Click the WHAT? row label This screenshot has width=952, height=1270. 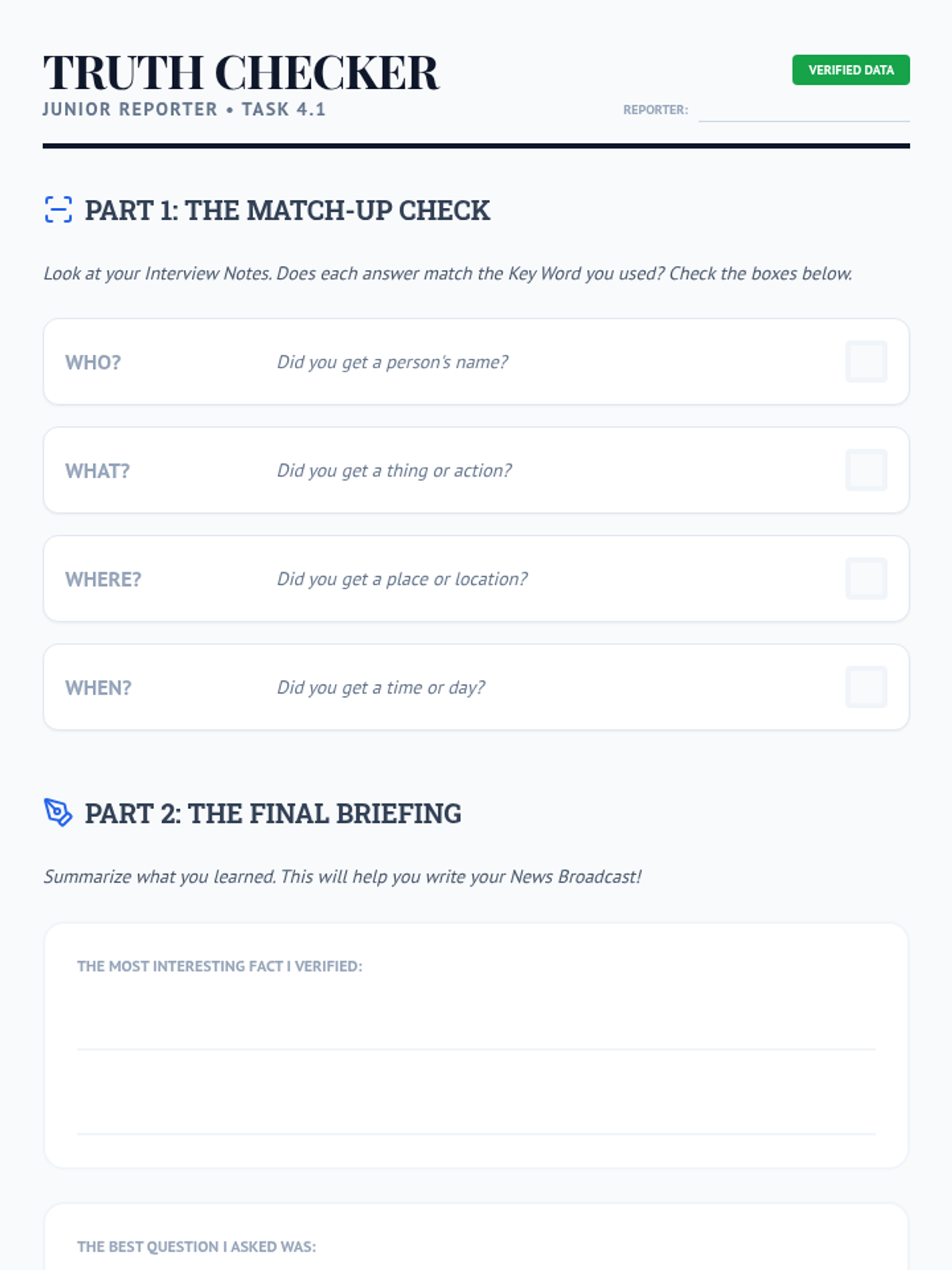[97, 471]
